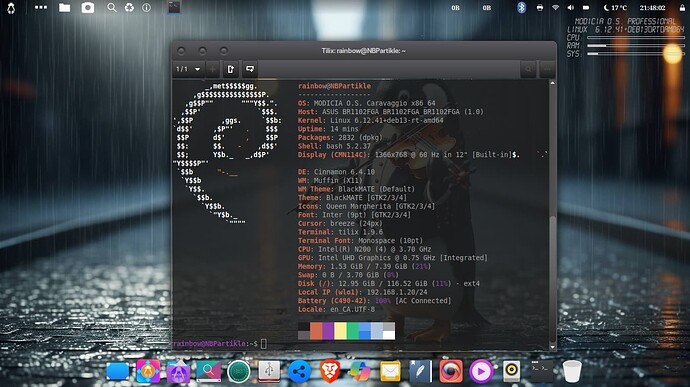Viewport: 690px width, 387px height.
Task: Open the trash bin in dock
Action: pos(572,372)
